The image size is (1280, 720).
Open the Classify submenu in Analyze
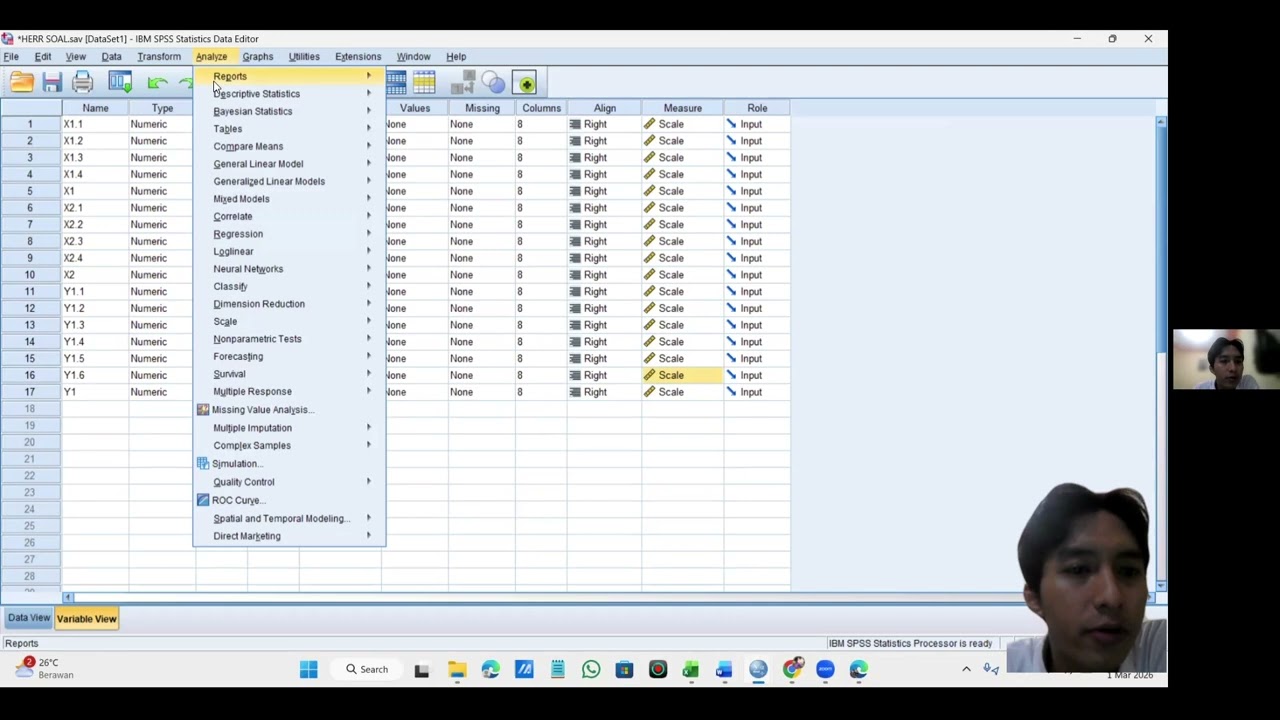pyautogui.click(x=289, y=286)
